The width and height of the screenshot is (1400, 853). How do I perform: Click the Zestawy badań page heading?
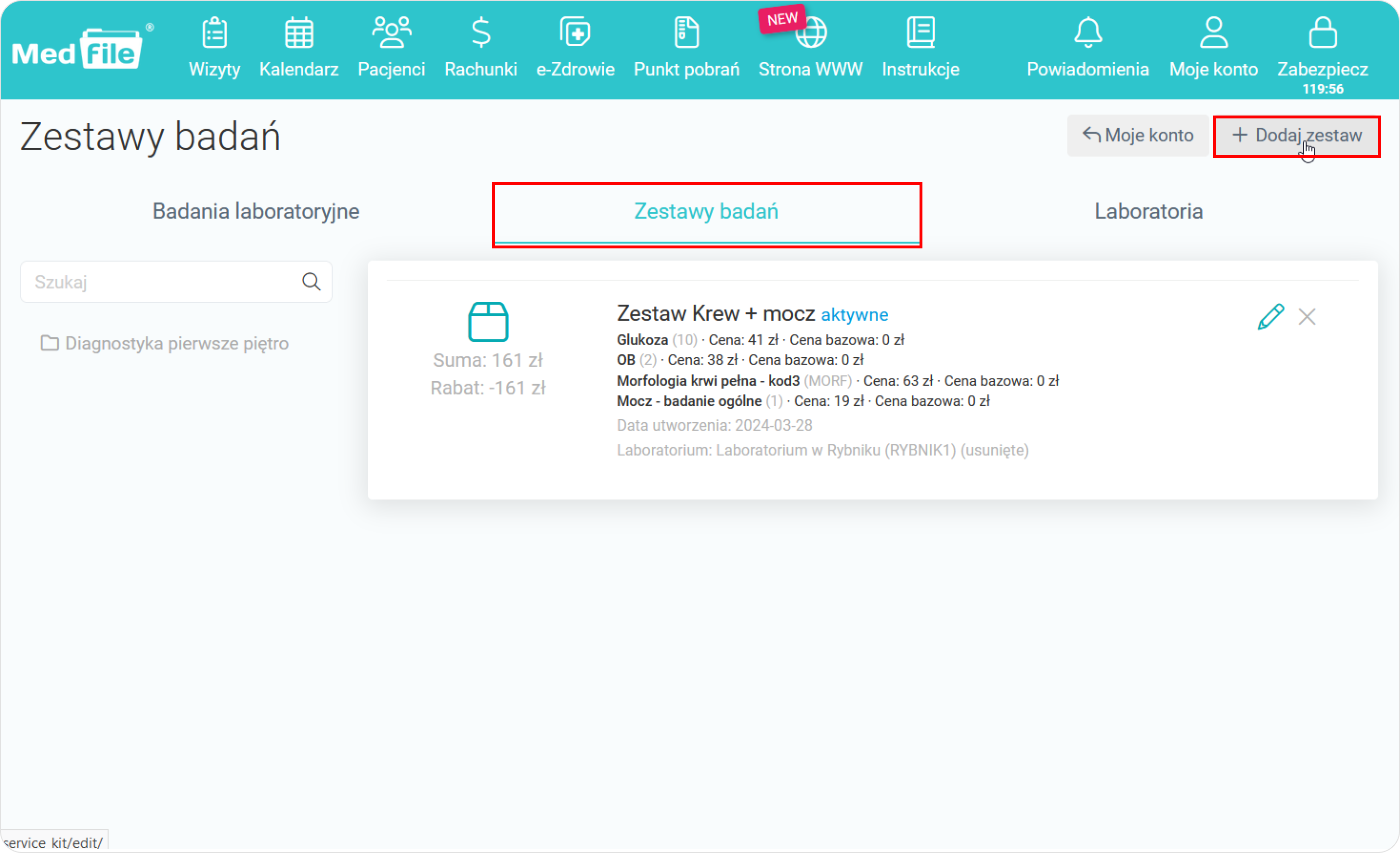[151, 137]
